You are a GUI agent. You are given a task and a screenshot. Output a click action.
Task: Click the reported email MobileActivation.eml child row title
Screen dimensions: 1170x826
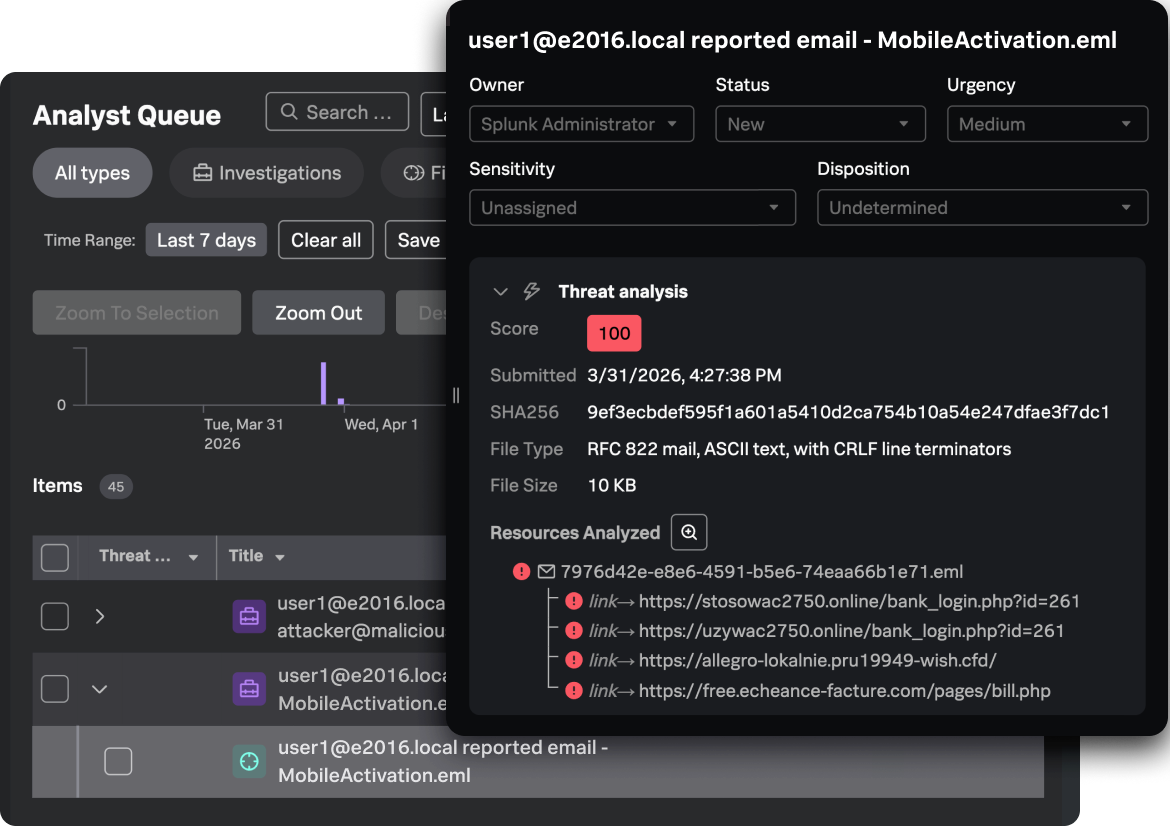tap(443, 761)
